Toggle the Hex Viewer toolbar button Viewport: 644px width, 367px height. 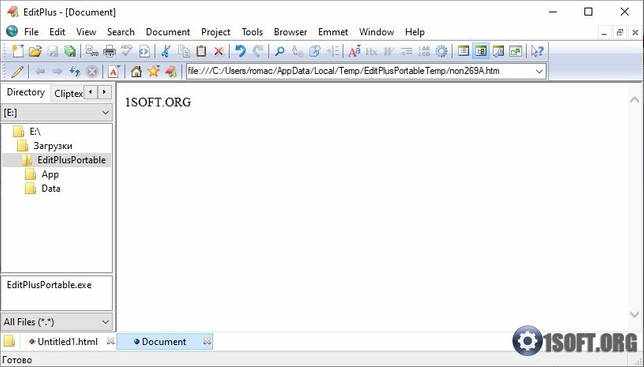tap(371, 51)
